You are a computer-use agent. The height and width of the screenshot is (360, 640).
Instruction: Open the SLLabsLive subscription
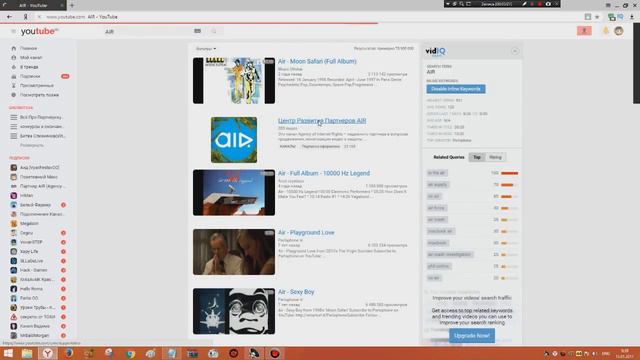pos(31,261)
